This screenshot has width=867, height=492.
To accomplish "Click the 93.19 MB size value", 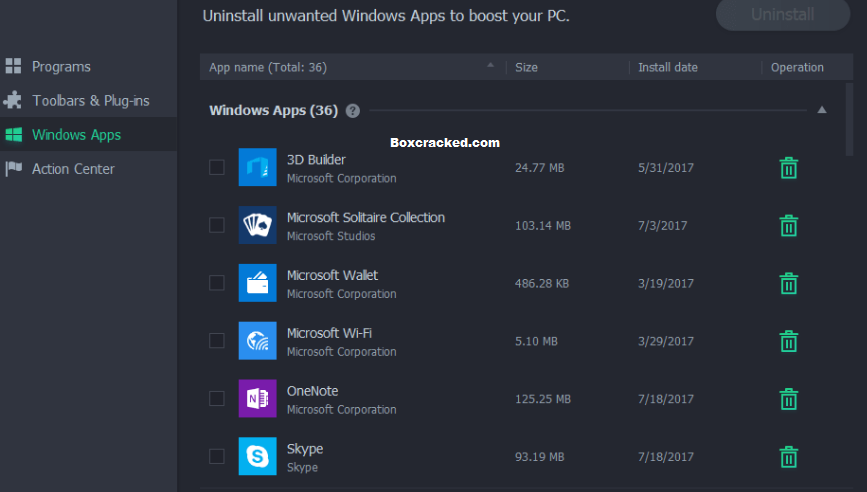I will tap(540, 457).
